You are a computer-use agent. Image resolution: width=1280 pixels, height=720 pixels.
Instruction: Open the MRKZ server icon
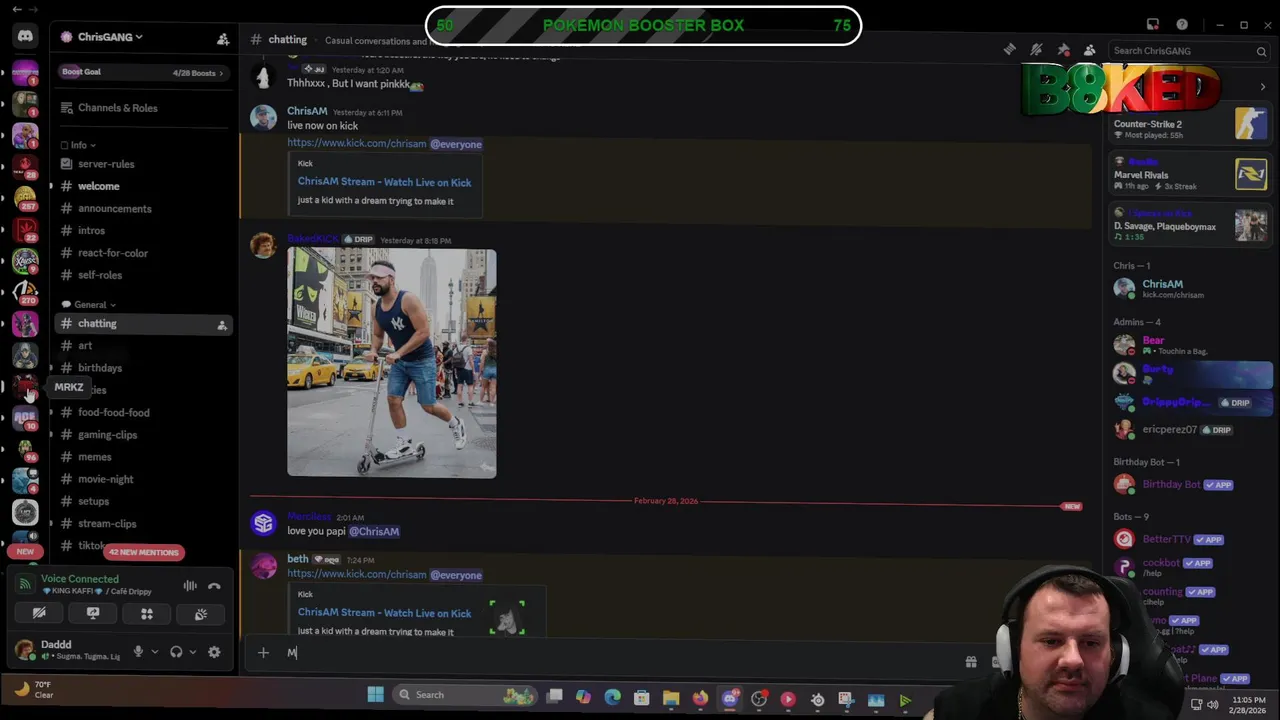(25, 387)
